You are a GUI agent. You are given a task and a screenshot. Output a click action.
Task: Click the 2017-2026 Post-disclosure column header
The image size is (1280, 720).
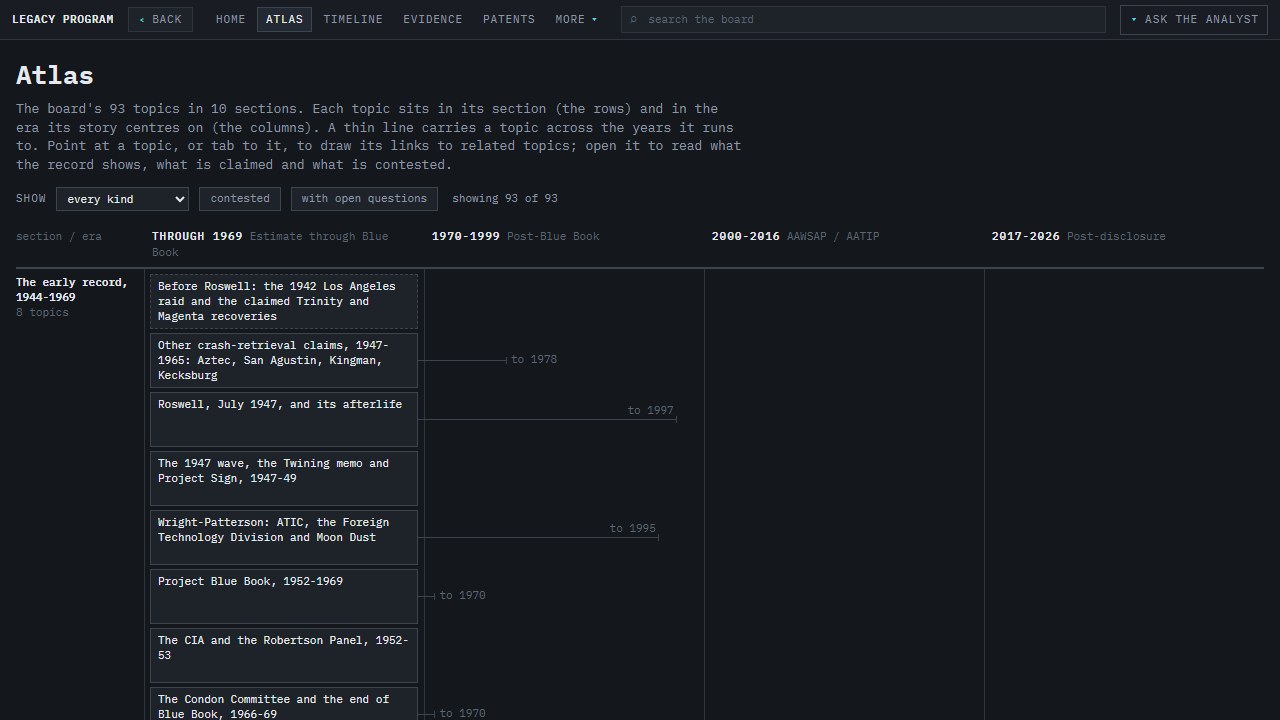1079,236
